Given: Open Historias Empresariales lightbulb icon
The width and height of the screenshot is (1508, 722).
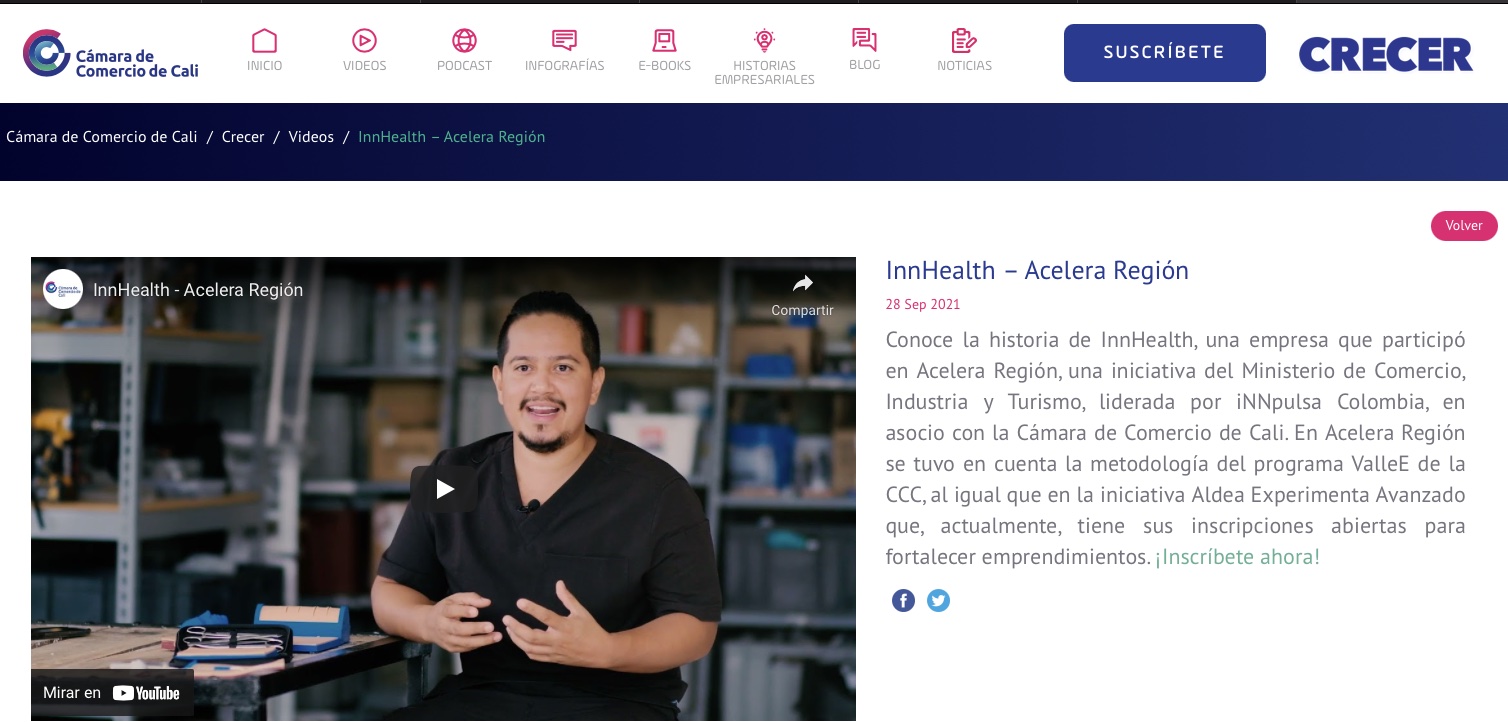Looking at the screenshot, I should click(x=764, y=41).
